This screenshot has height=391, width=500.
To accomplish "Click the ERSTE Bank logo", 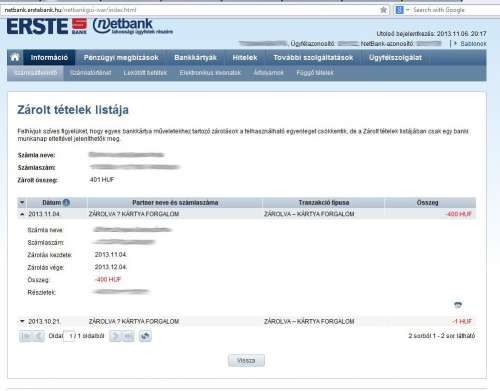I will tap(47, 26).
